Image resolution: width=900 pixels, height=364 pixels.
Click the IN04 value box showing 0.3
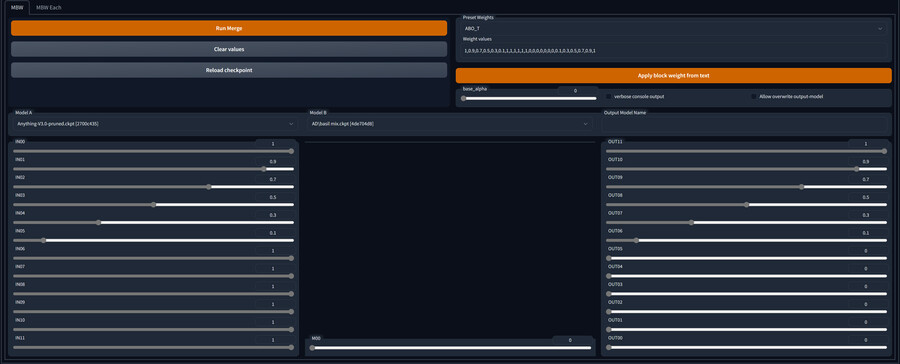273,215
